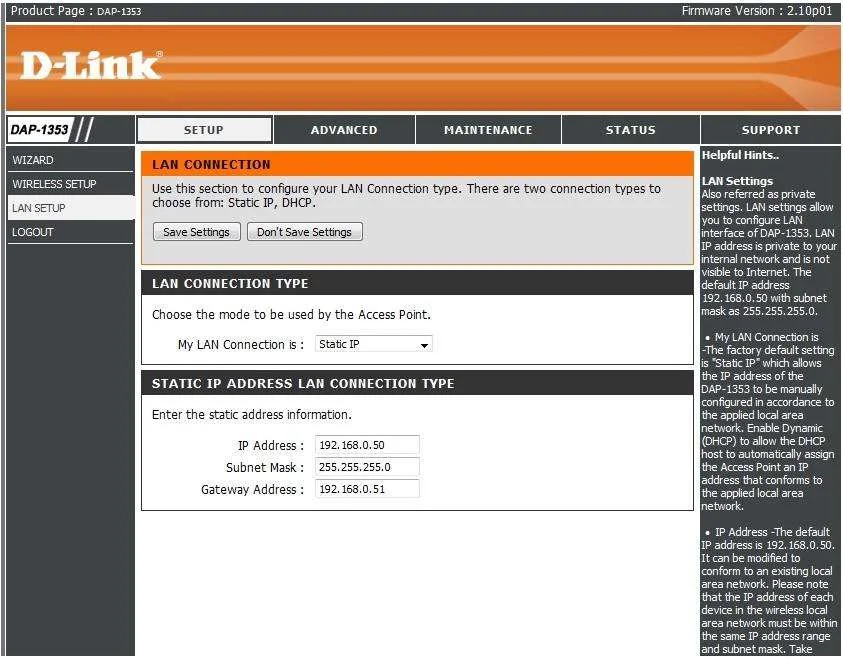Click the 'Product Page : DAP-1353' text
The image size is (843, 658).
[76, 11]
